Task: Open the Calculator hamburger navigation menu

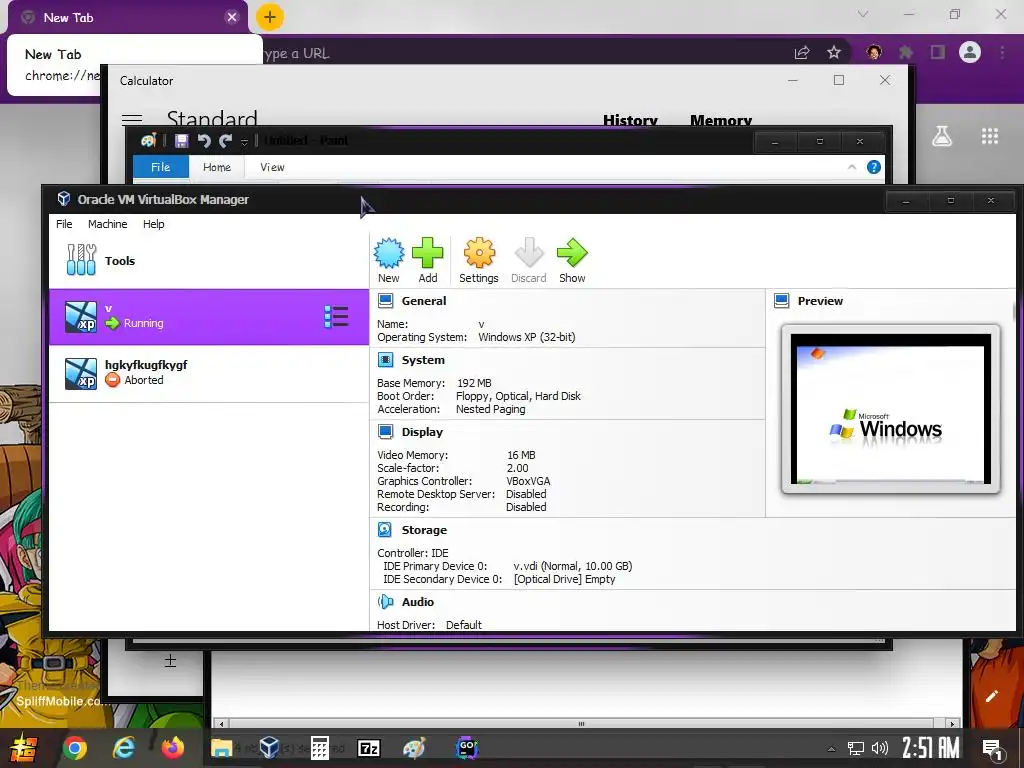Action: point(132,118)
